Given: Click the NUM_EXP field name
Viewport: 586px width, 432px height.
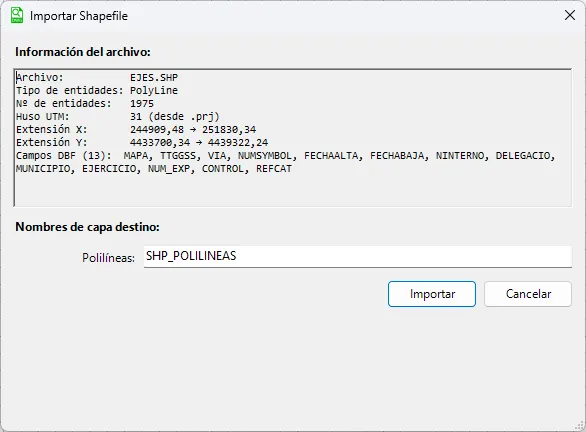Looking at the screenshot, I should point(169,169).
